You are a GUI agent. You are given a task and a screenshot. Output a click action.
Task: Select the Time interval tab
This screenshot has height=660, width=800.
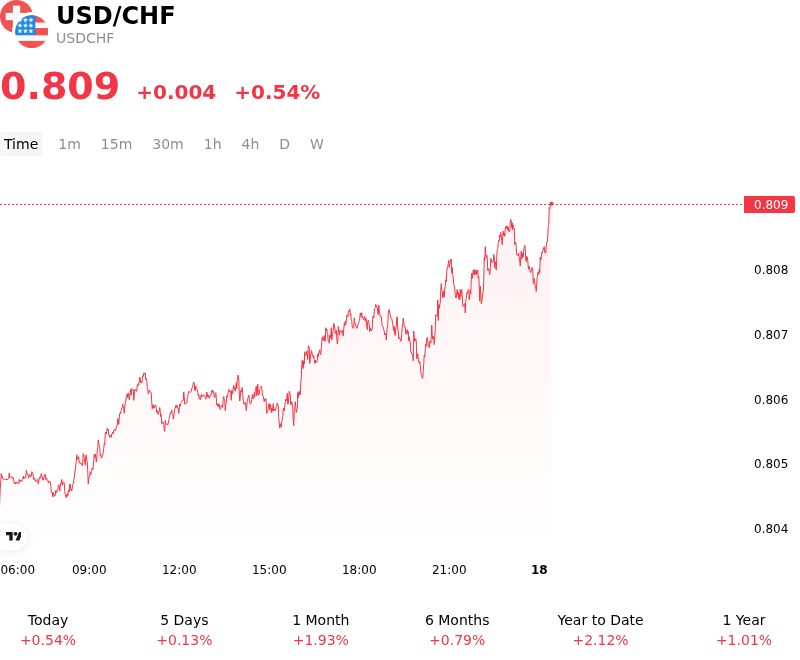21,144
